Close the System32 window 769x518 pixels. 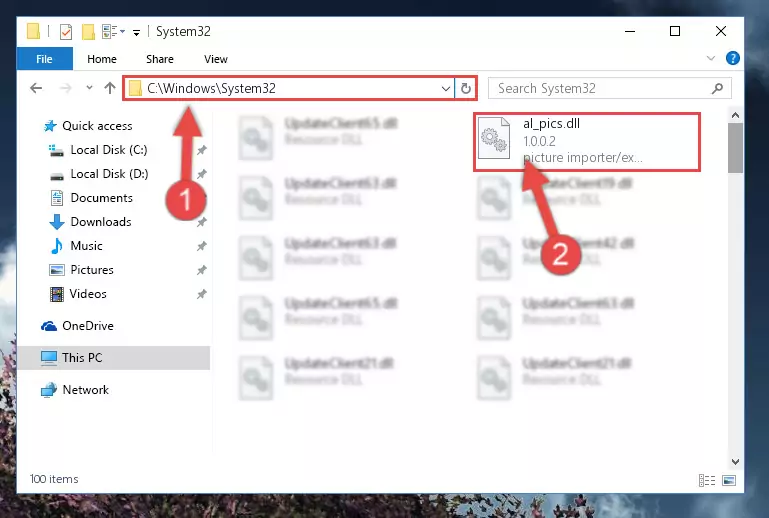pyautogui.click(x=721, y=31)
